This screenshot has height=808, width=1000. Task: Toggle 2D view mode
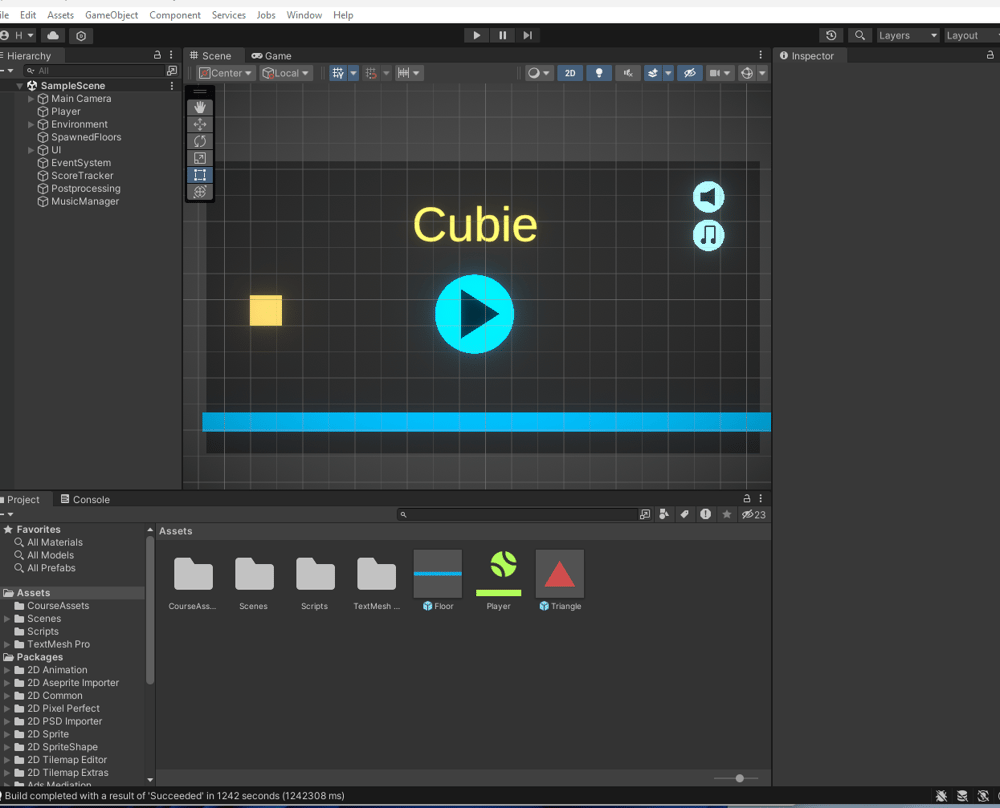point(570,73)
